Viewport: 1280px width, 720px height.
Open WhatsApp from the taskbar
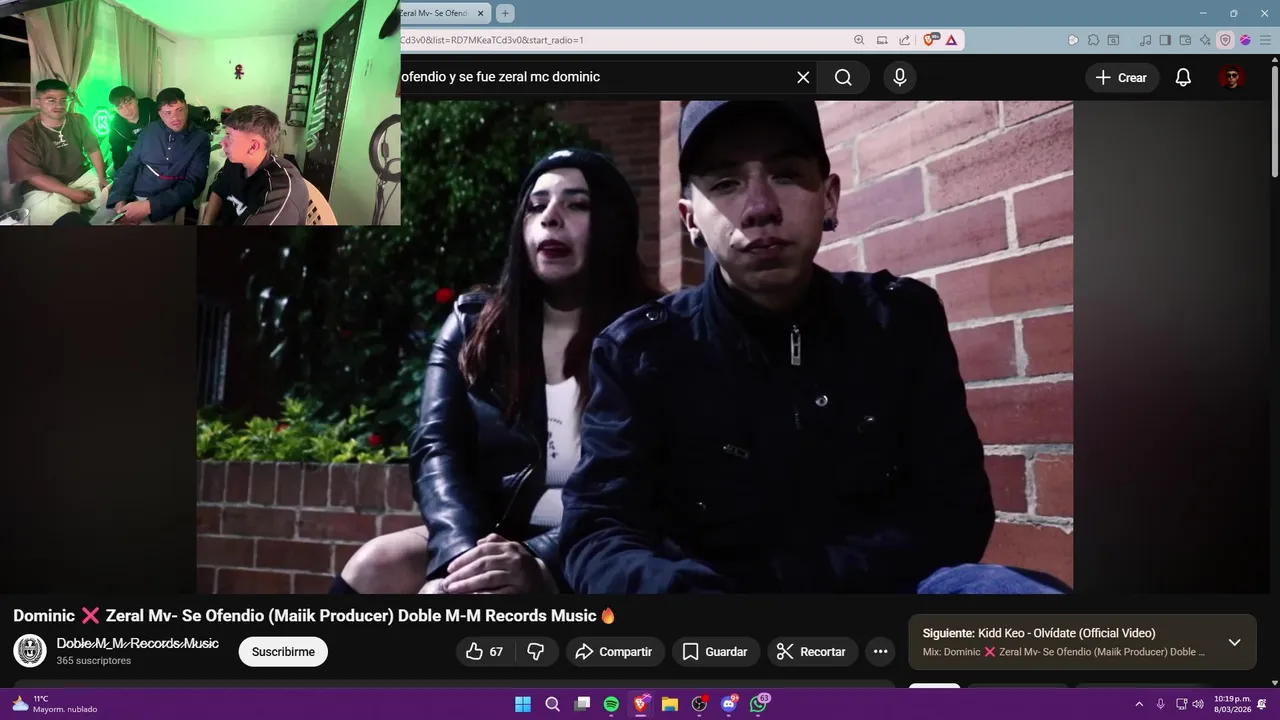pos(759,704)
